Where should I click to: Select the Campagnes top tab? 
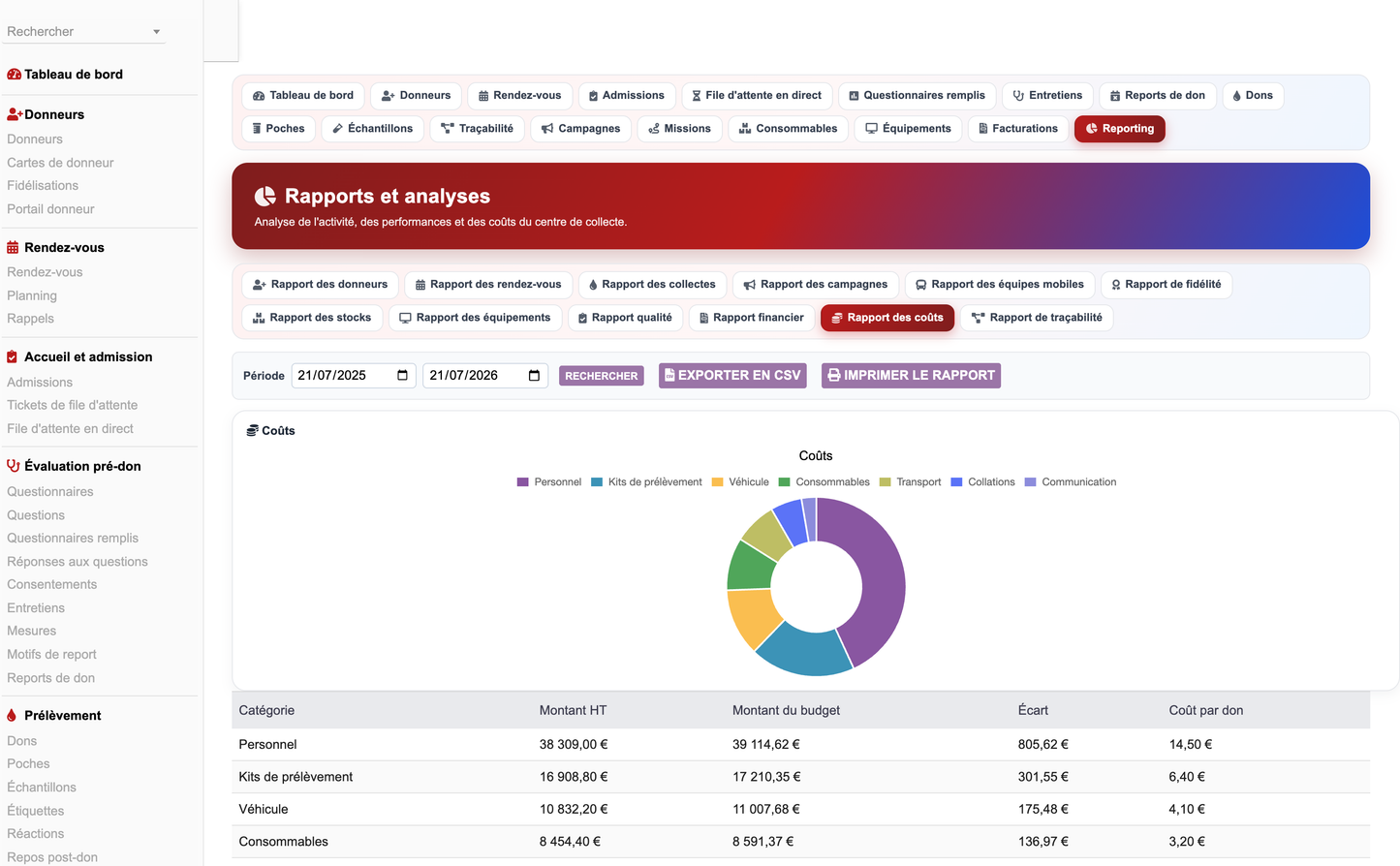point(581,129)
